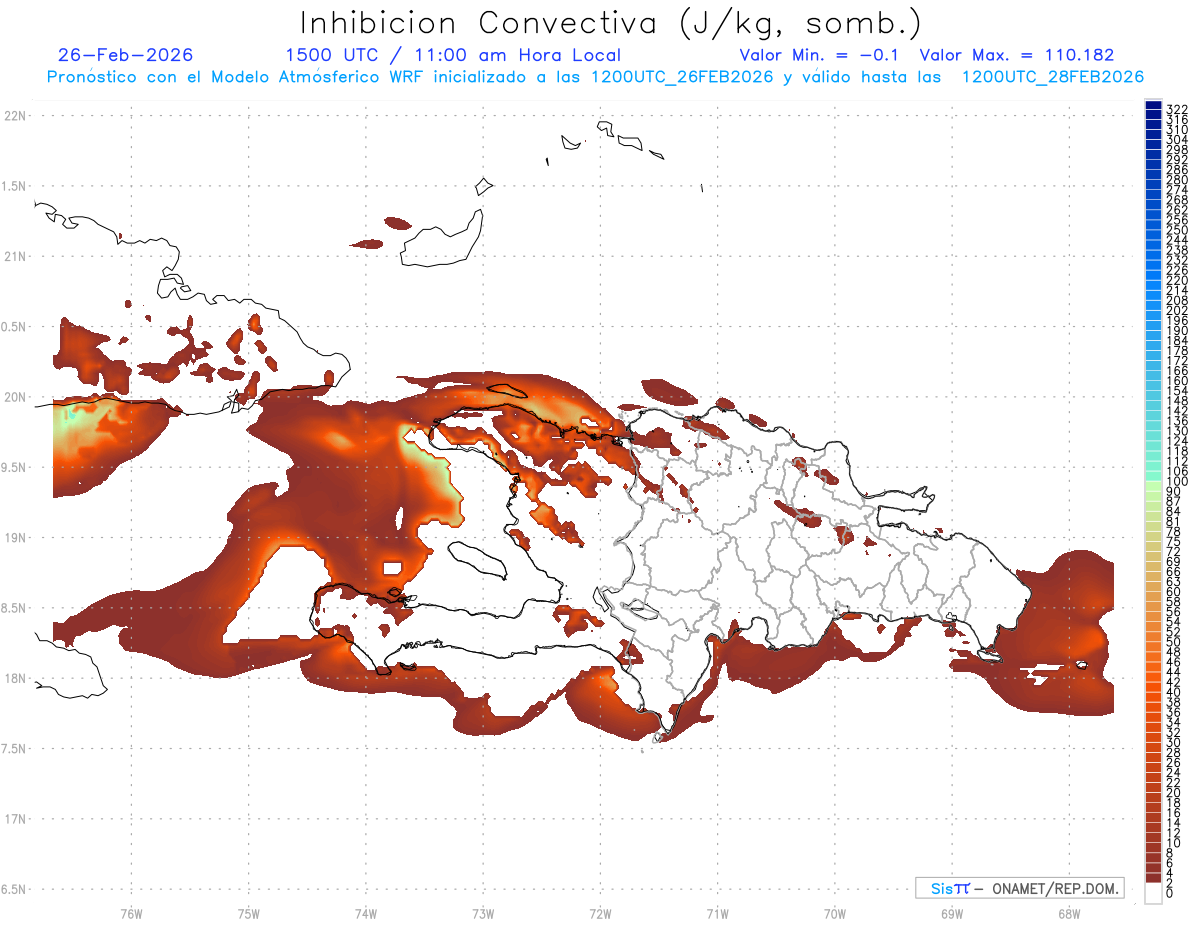Click the initialization time "1200UTC_26FEB2026"
This screenshot has width=1200, height=927.
coord(683,77)
